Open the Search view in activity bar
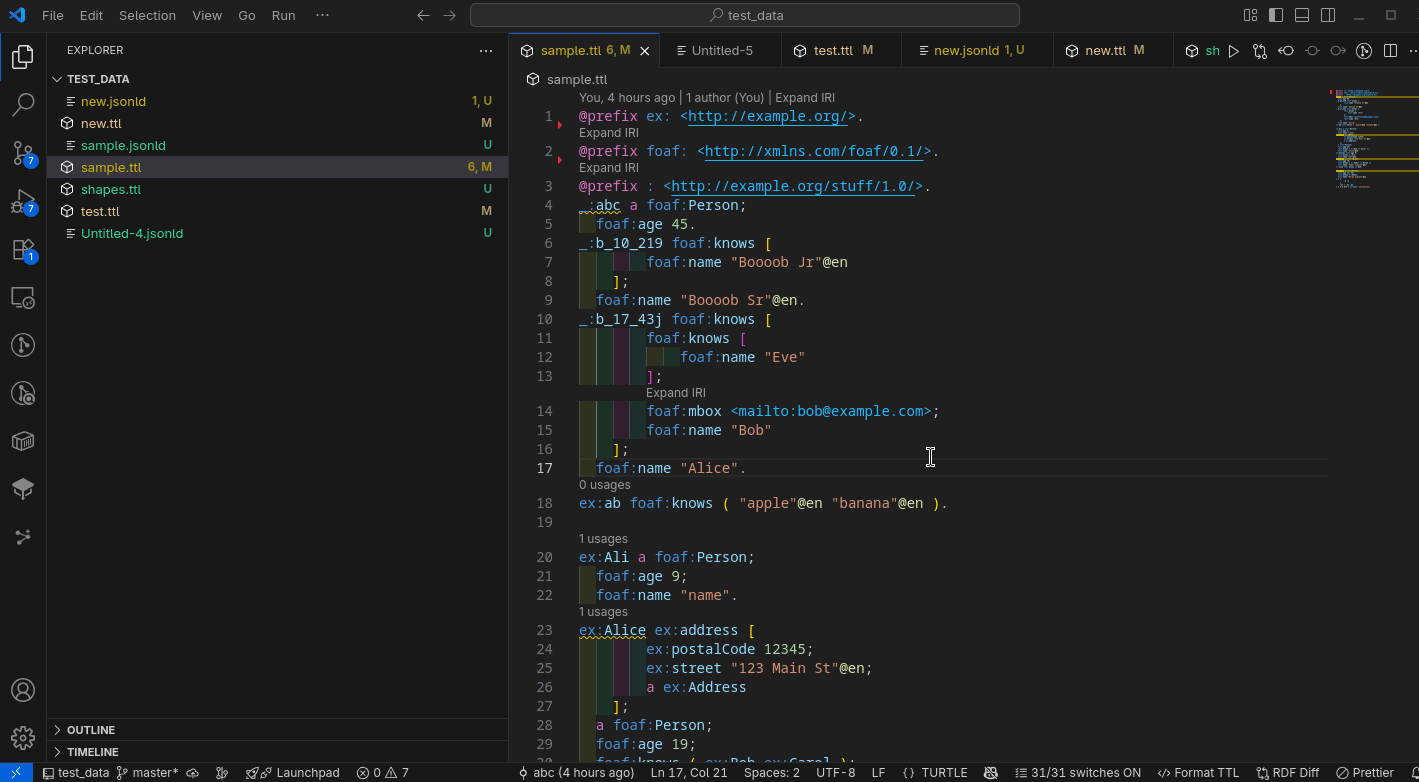The height and width of the screenshot is (782, 1419). click(23, 104)
